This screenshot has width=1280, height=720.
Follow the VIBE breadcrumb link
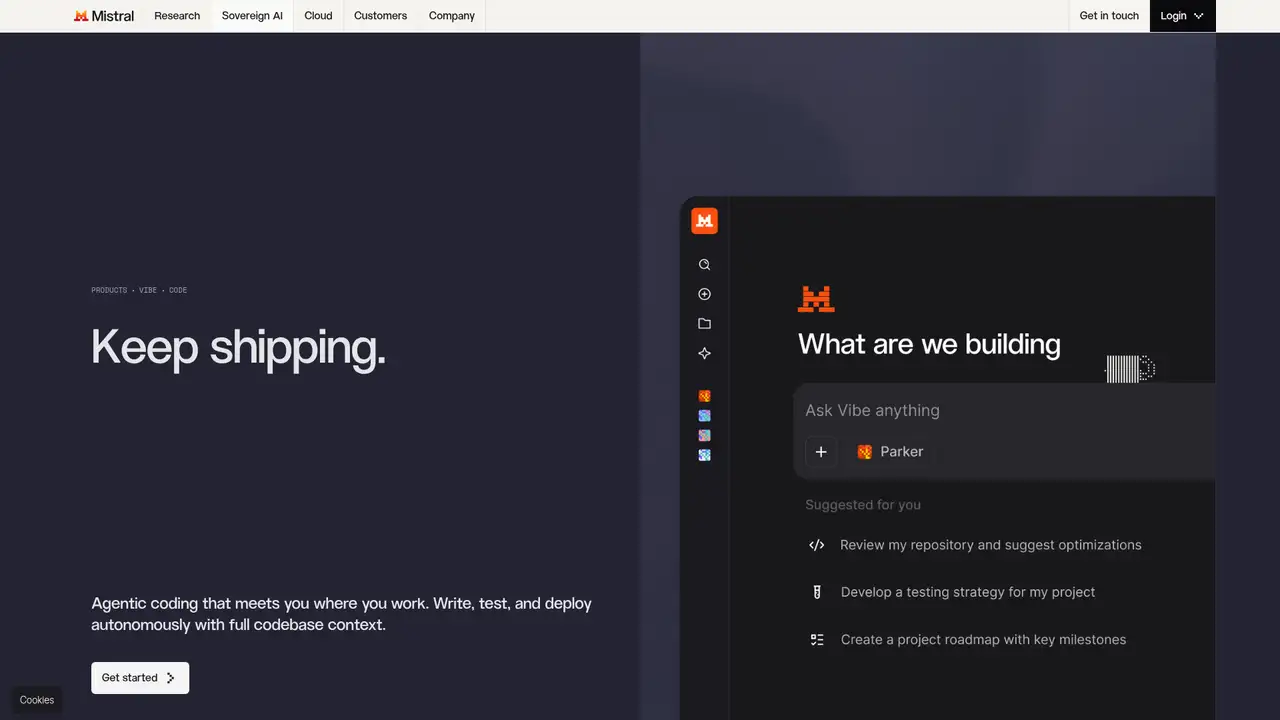click(148, 290)
